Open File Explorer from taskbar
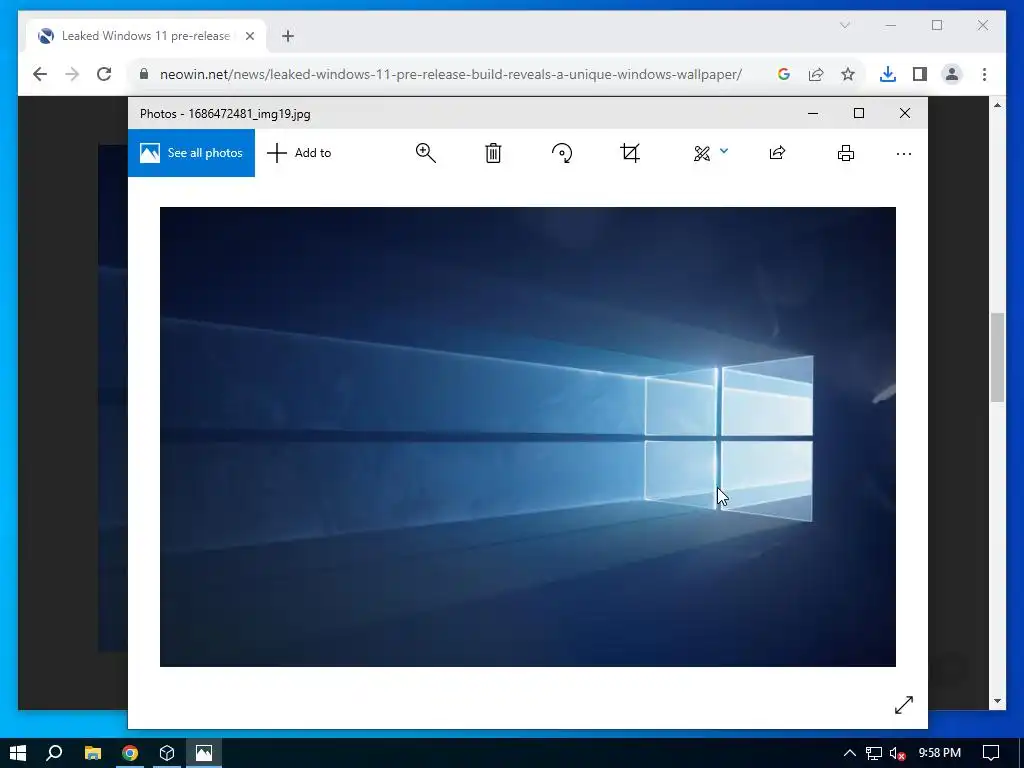 pyautogui.click(x=93, y=753)
